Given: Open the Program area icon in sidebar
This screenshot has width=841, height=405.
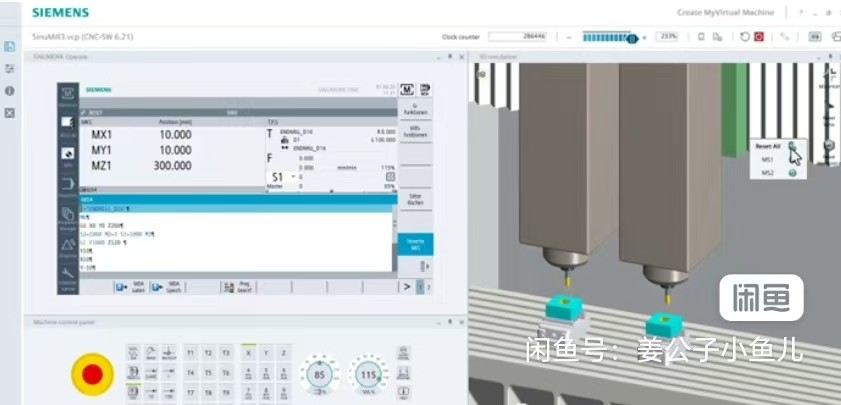Looking at the screenshot, I should pyautogui.click(x=68, y=186).
